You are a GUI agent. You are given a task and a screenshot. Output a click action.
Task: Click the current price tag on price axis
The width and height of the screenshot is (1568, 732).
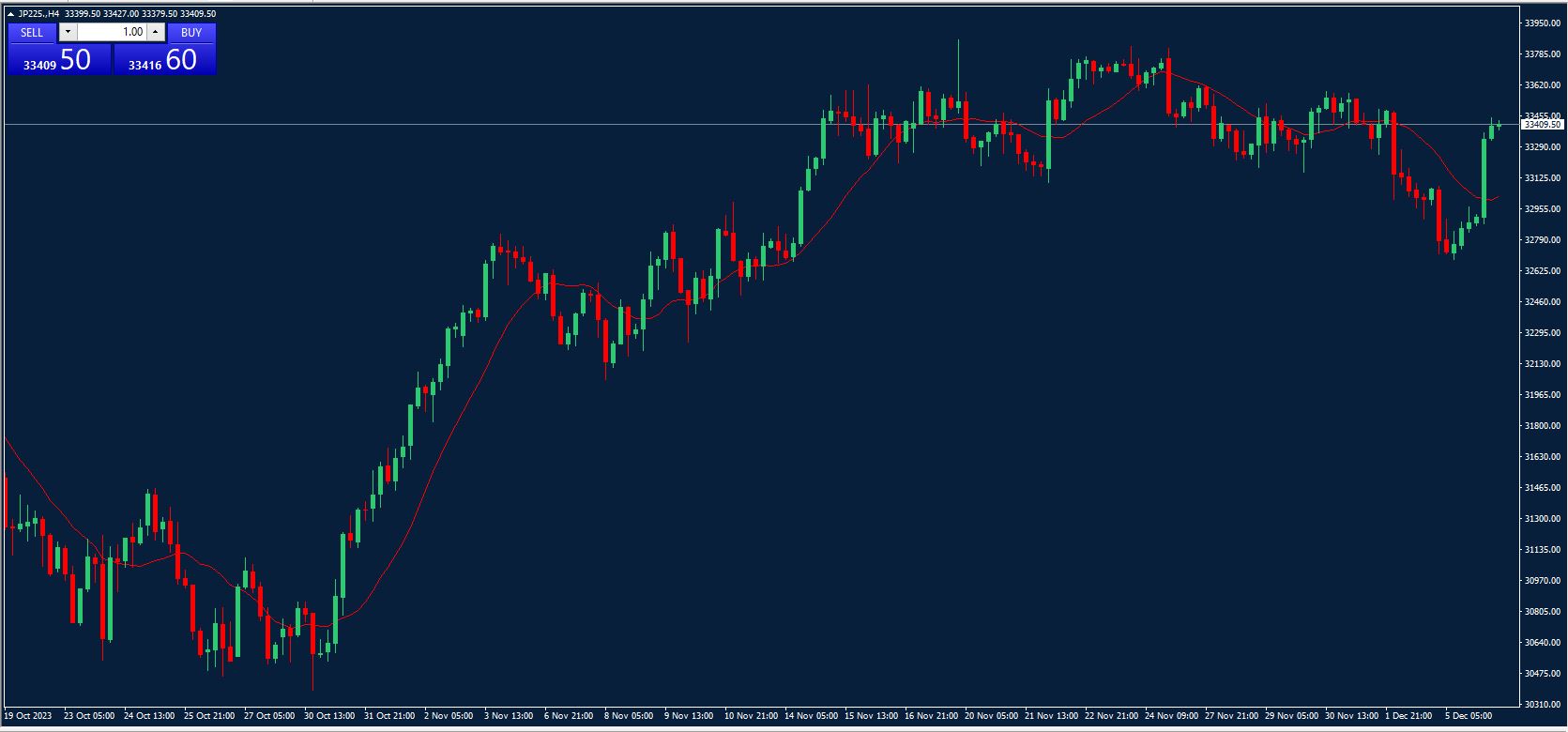coord(1542,124)
